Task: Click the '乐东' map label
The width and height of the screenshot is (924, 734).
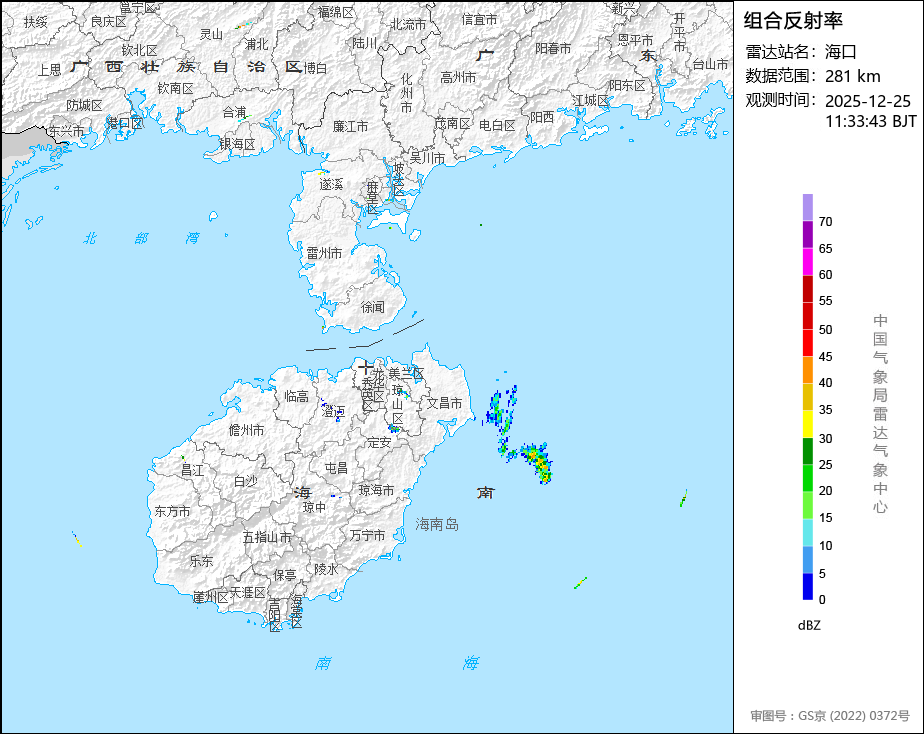Action: point(201,561)
